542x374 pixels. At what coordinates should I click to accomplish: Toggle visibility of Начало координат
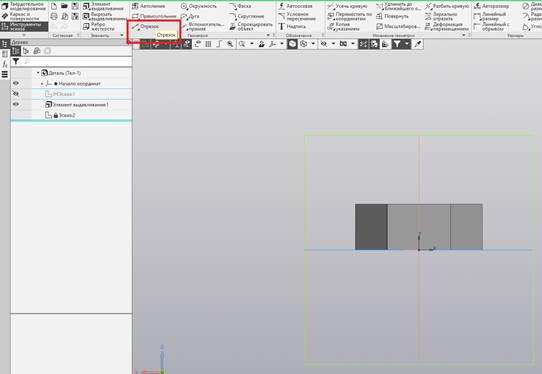tap(16, 83)
